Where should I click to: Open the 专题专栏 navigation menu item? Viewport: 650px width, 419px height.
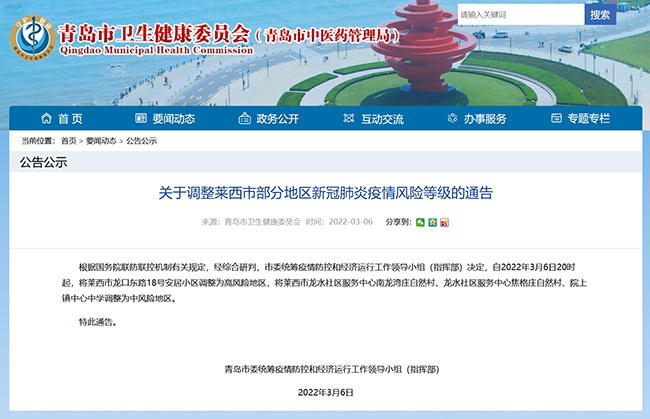[589, 119]
